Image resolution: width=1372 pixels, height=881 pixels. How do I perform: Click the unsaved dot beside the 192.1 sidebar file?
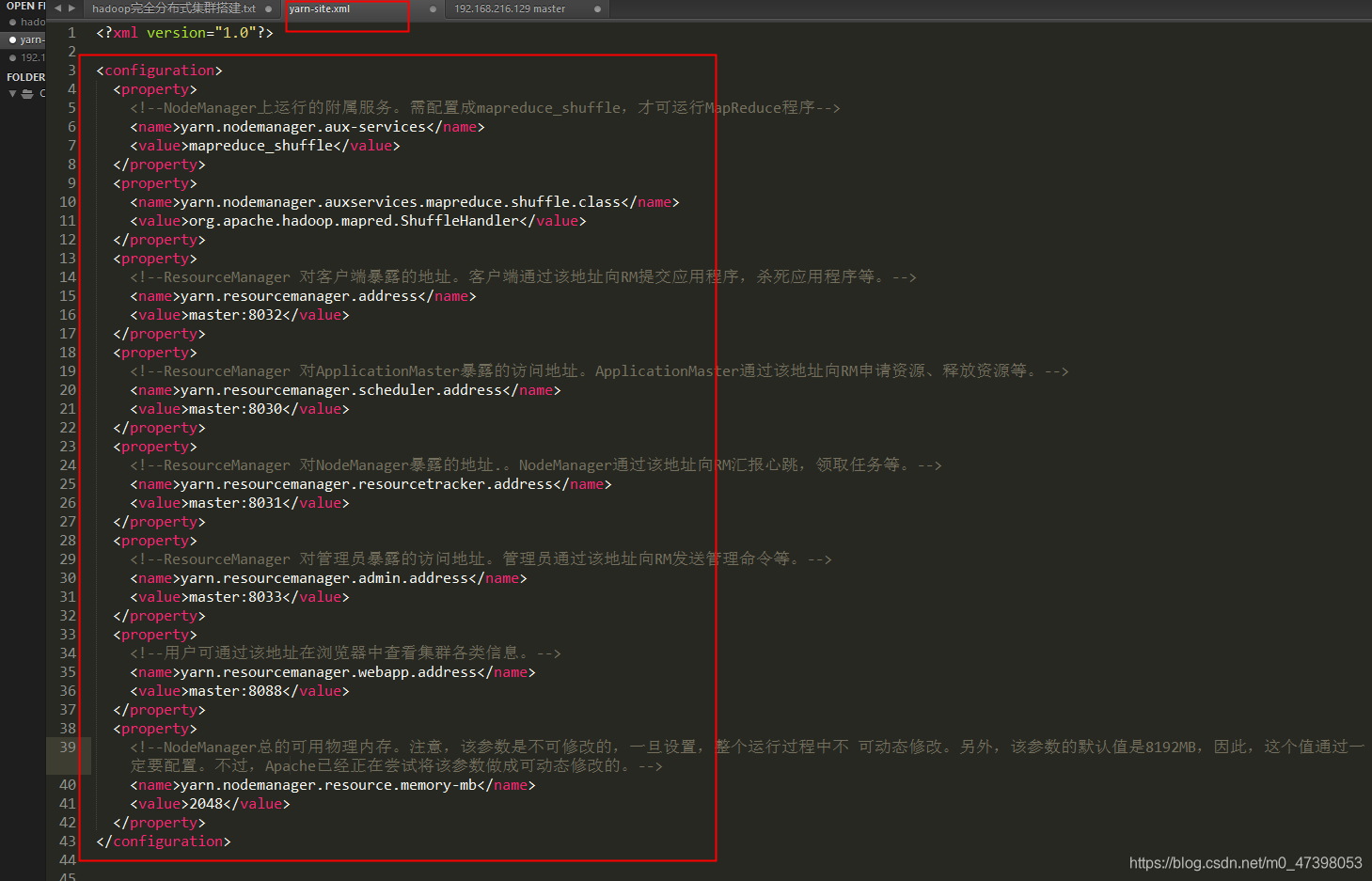click(x=12, y=57)
